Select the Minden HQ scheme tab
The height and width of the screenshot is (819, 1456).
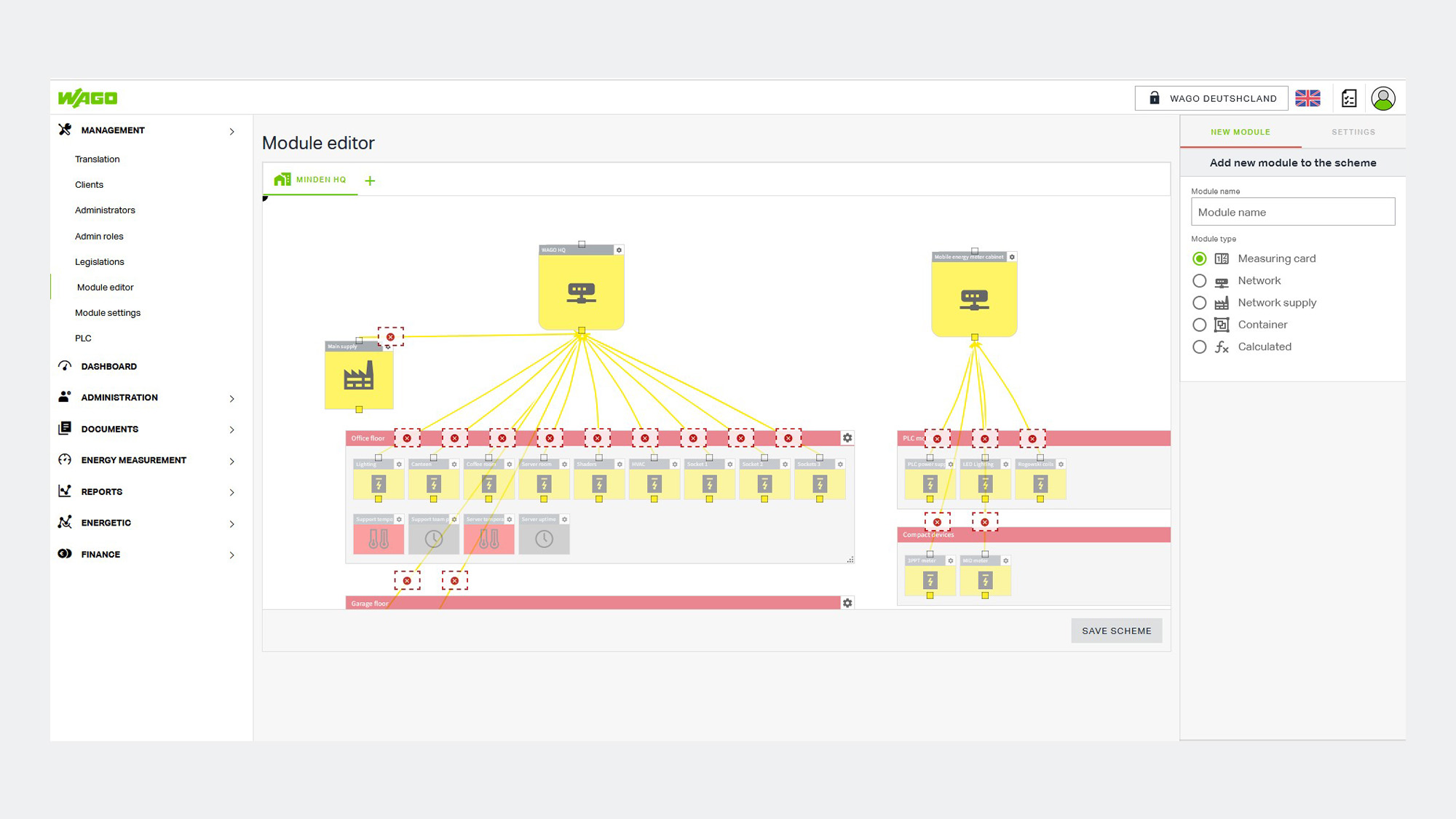(311, 180)
